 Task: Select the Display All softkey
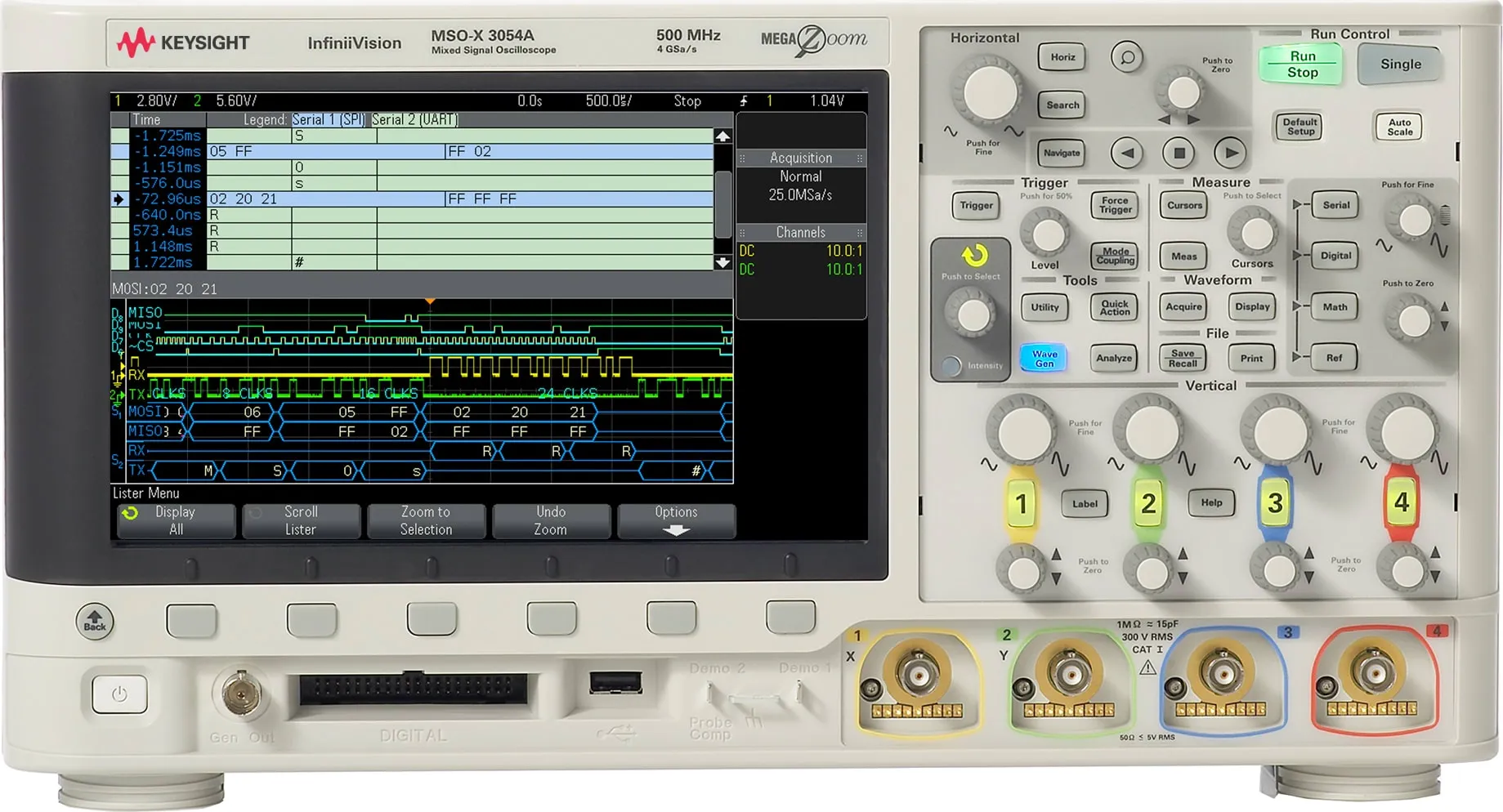(176, 520)
